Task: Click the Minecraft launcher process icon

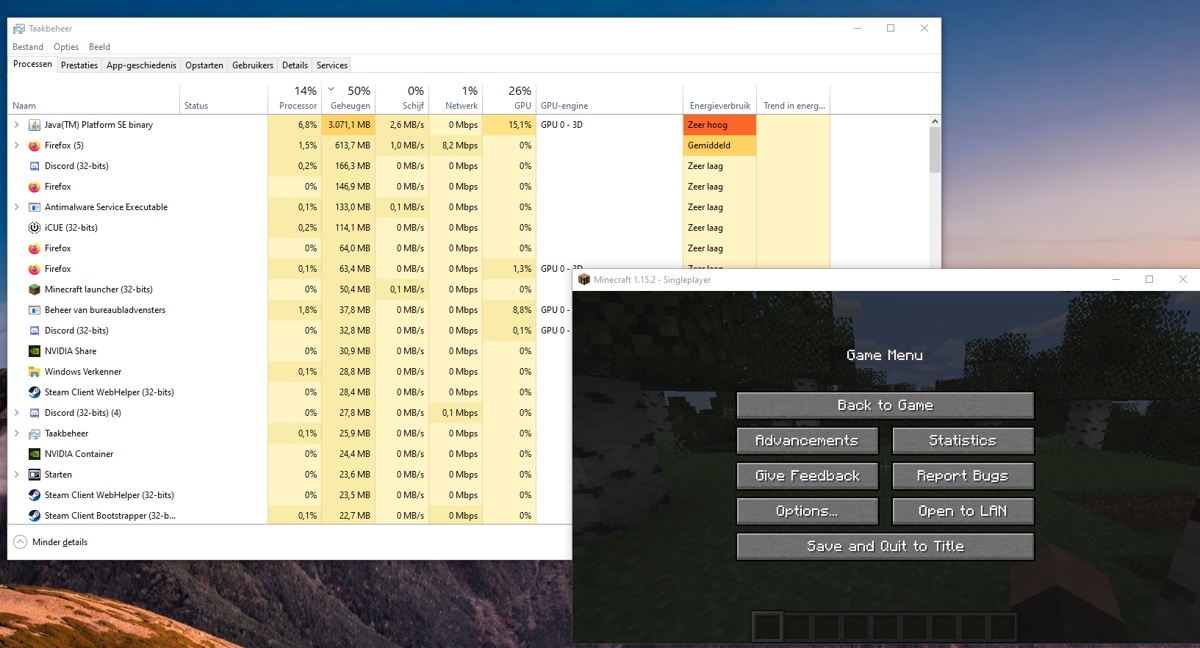Action: 35,289
